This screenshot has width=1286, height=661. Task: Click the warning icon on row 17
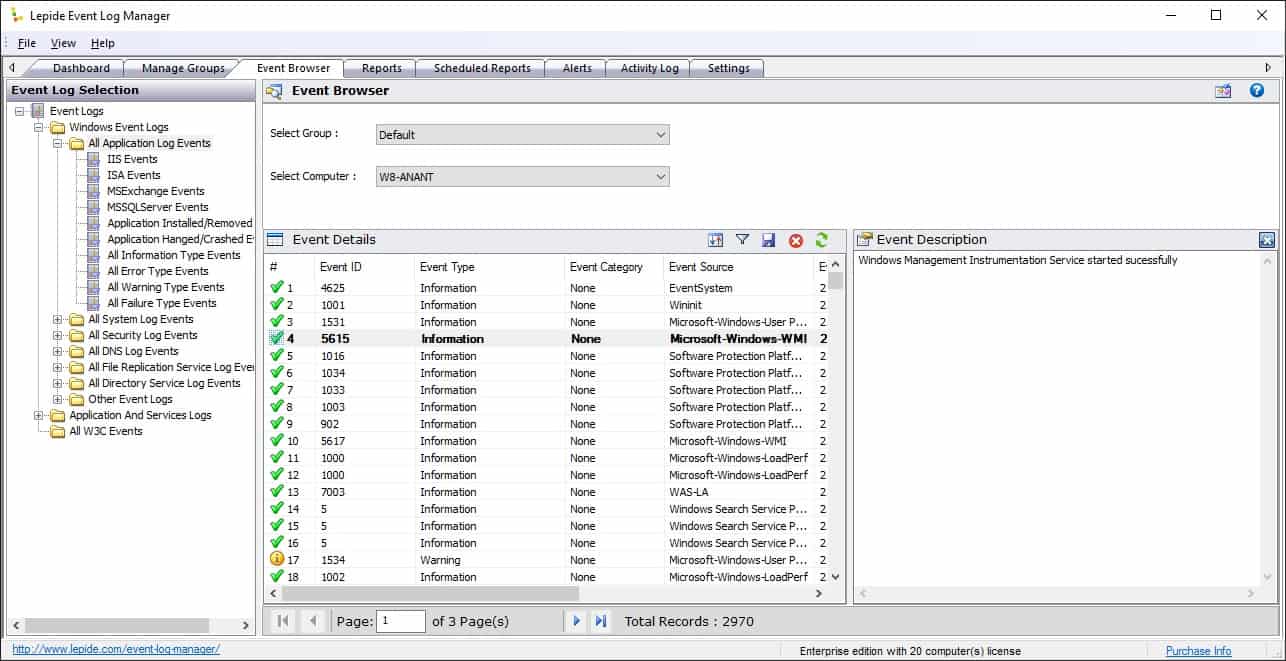[x=277, y=559]
